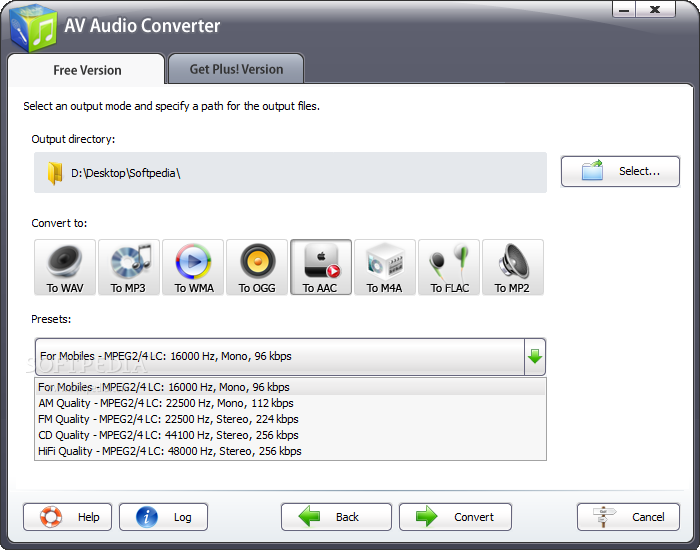700x550 pixels.
Task: Pick the To MP2 speaker icon
Action: click(x=513, y=267)
